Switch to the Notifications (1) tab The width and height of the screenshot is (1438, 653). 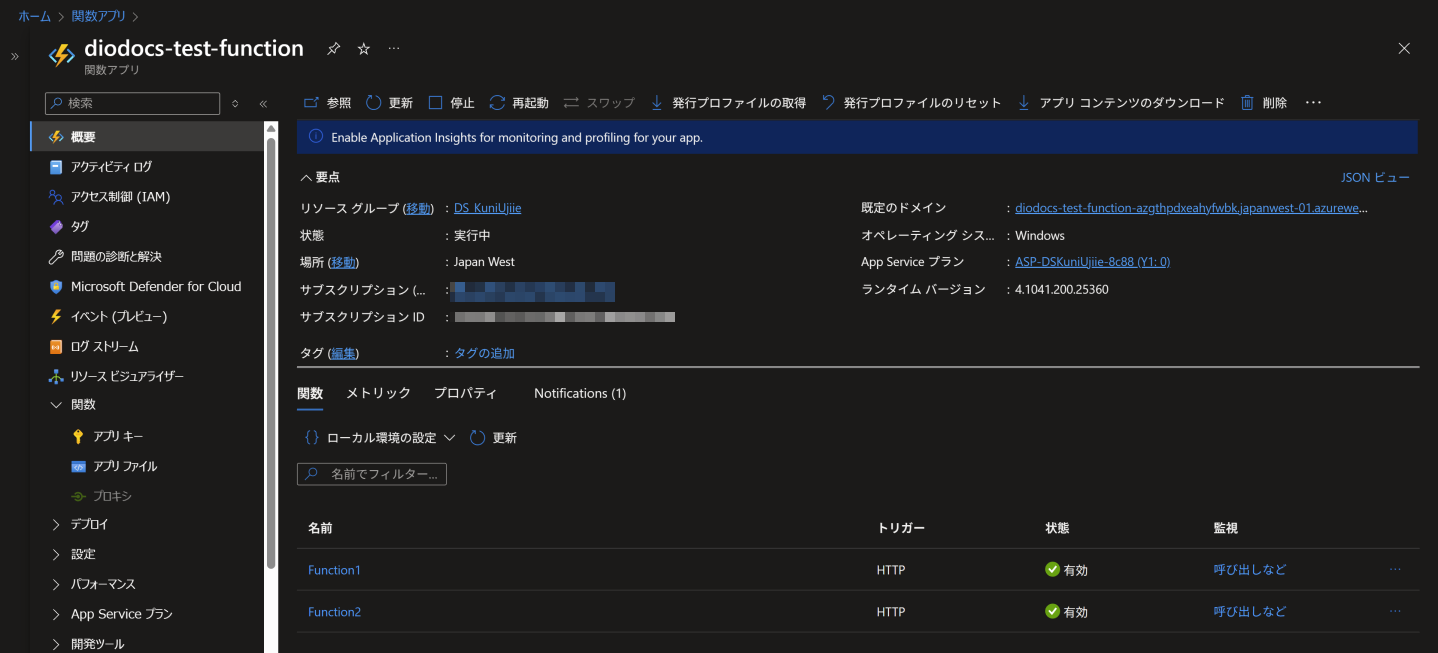pos(580,393)
